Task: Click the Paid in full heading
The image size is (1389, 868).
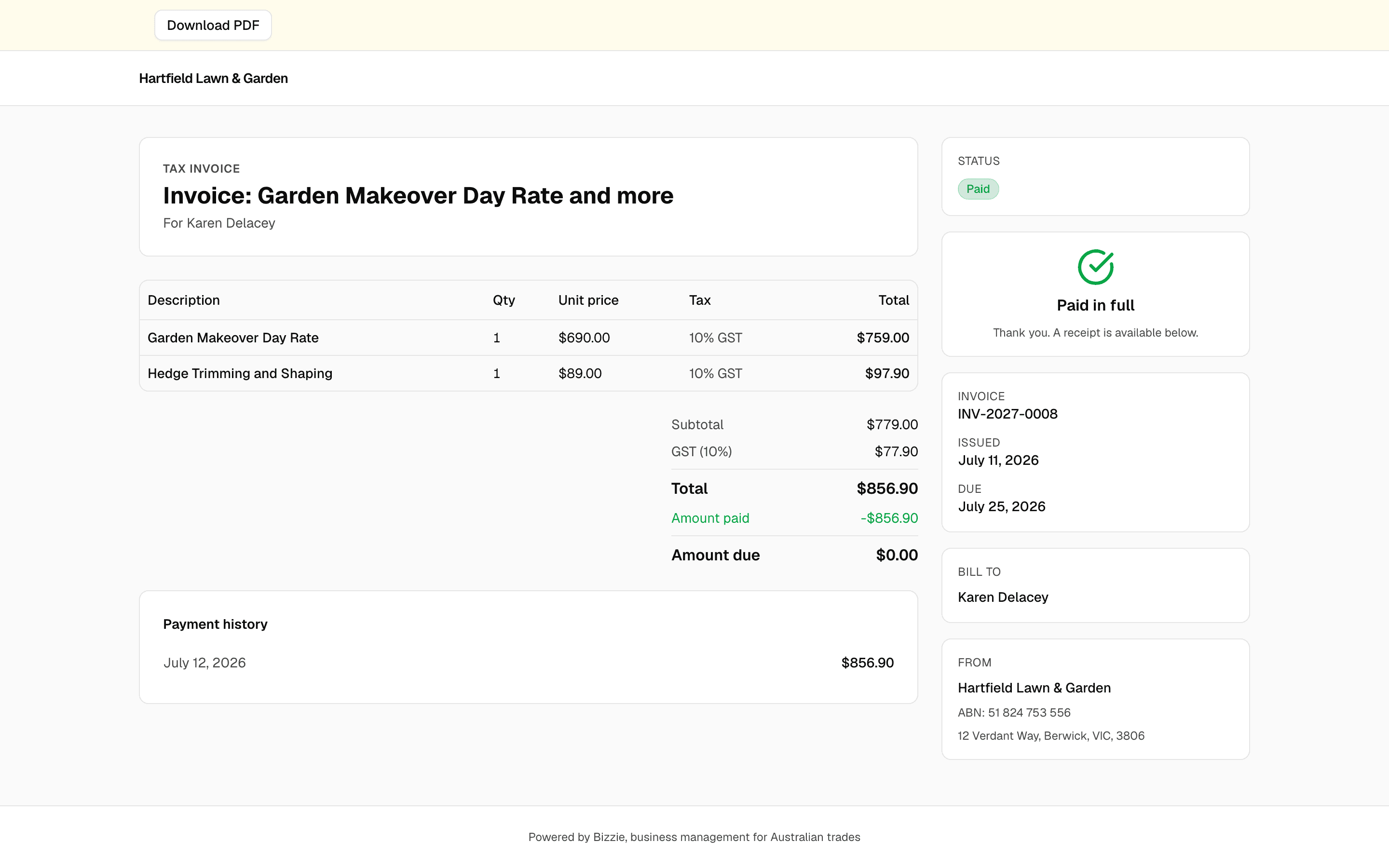Action: (x=1095, y=305)
